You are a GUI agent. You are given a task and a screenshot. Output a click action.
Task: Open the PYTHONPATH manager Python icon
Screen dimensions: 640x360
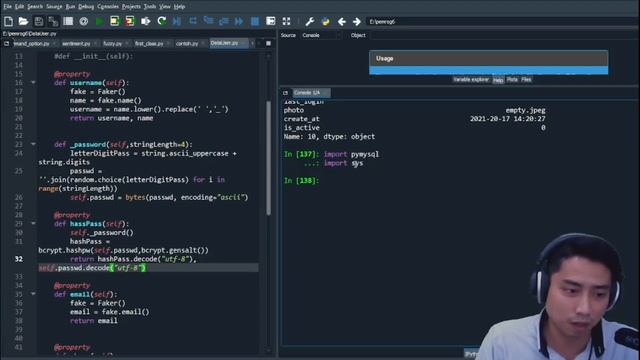(x=325, y=21)
